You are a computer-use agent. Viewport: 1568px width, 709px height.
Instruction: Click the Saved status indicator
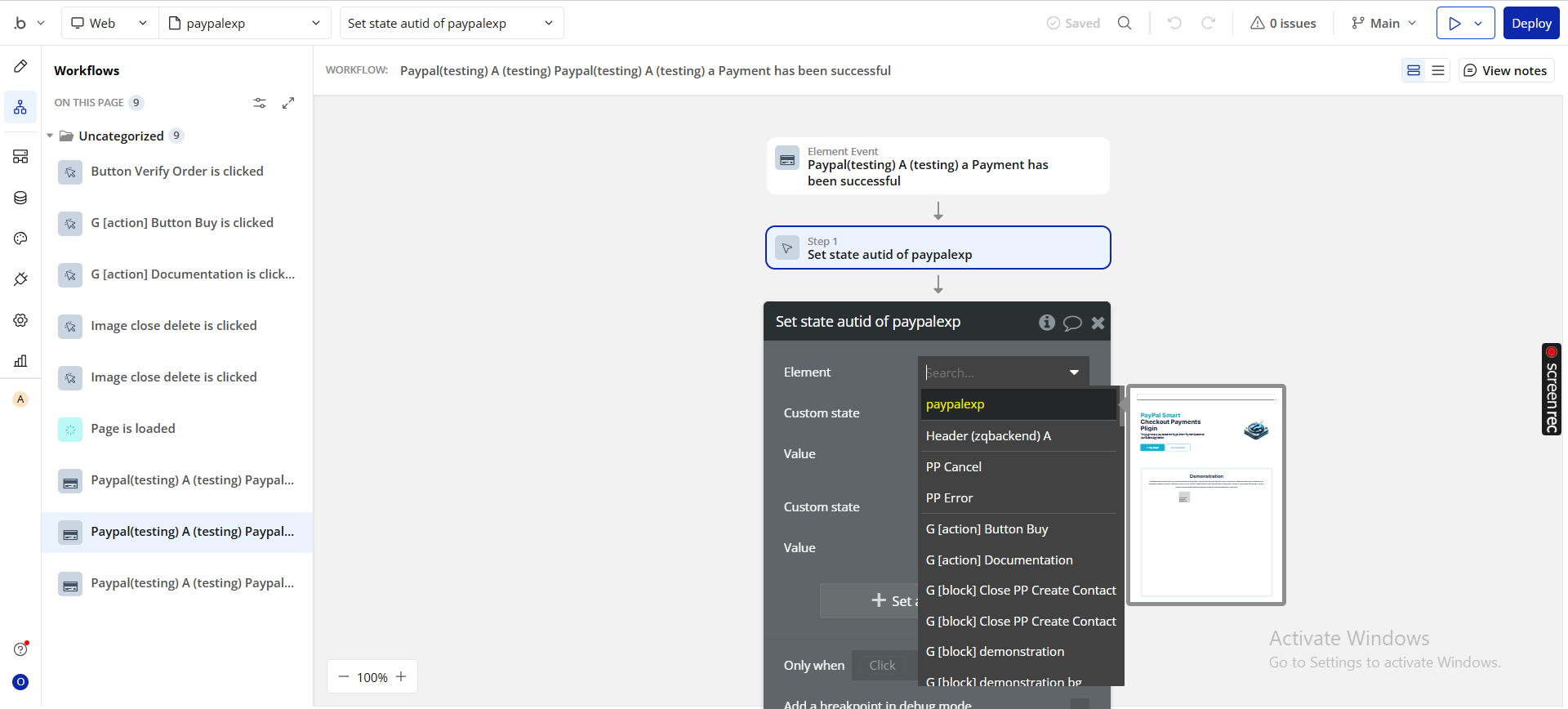(x=1073, y=23)
